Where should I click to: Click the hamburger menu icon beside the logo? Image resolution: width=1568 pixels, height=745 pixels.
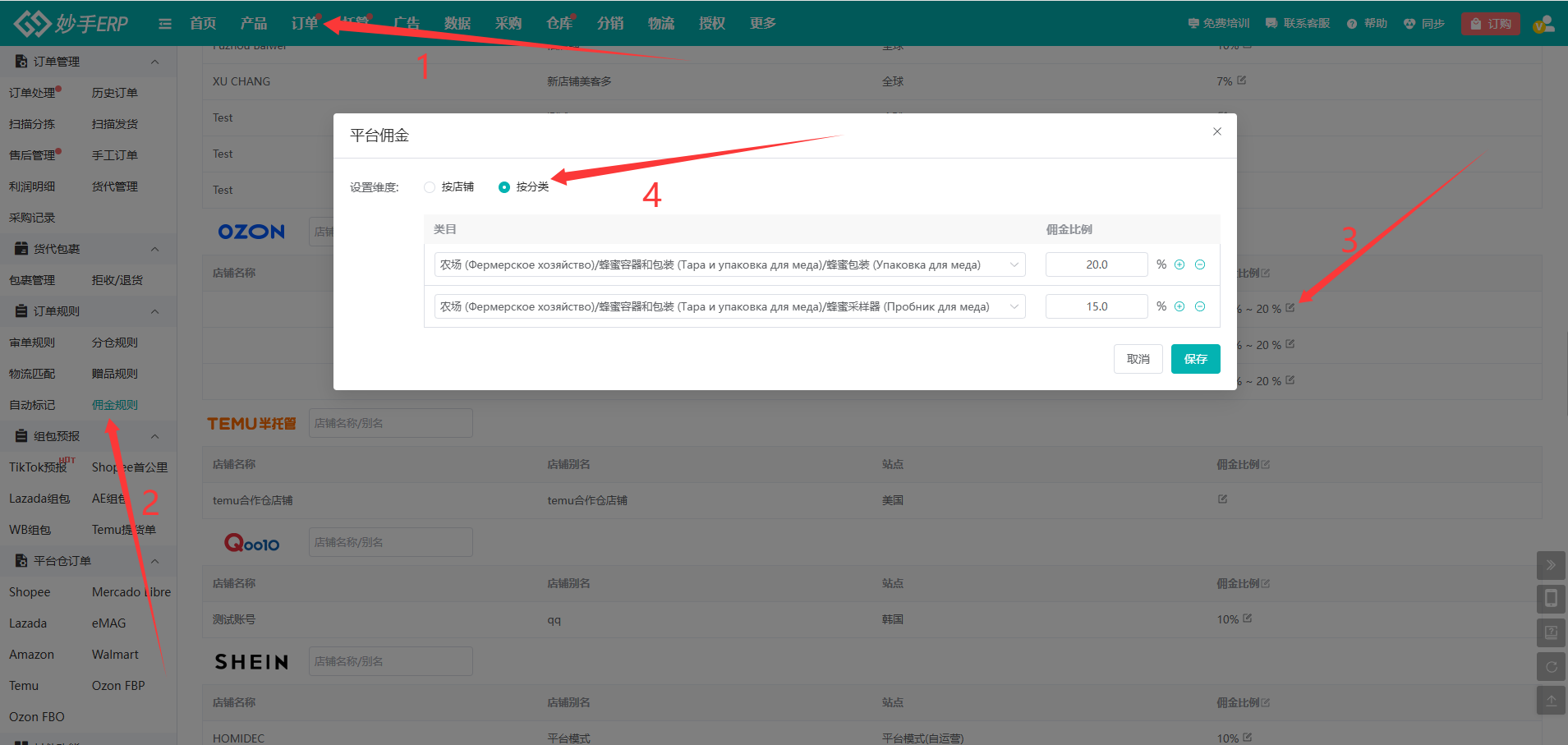click(165, 24)
